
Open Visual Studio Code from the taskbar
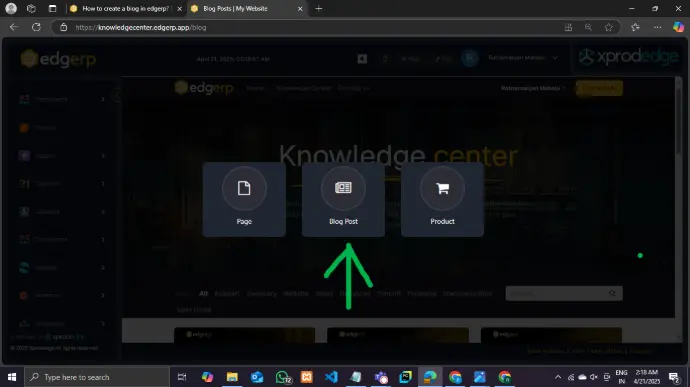(x=331, y=377)
